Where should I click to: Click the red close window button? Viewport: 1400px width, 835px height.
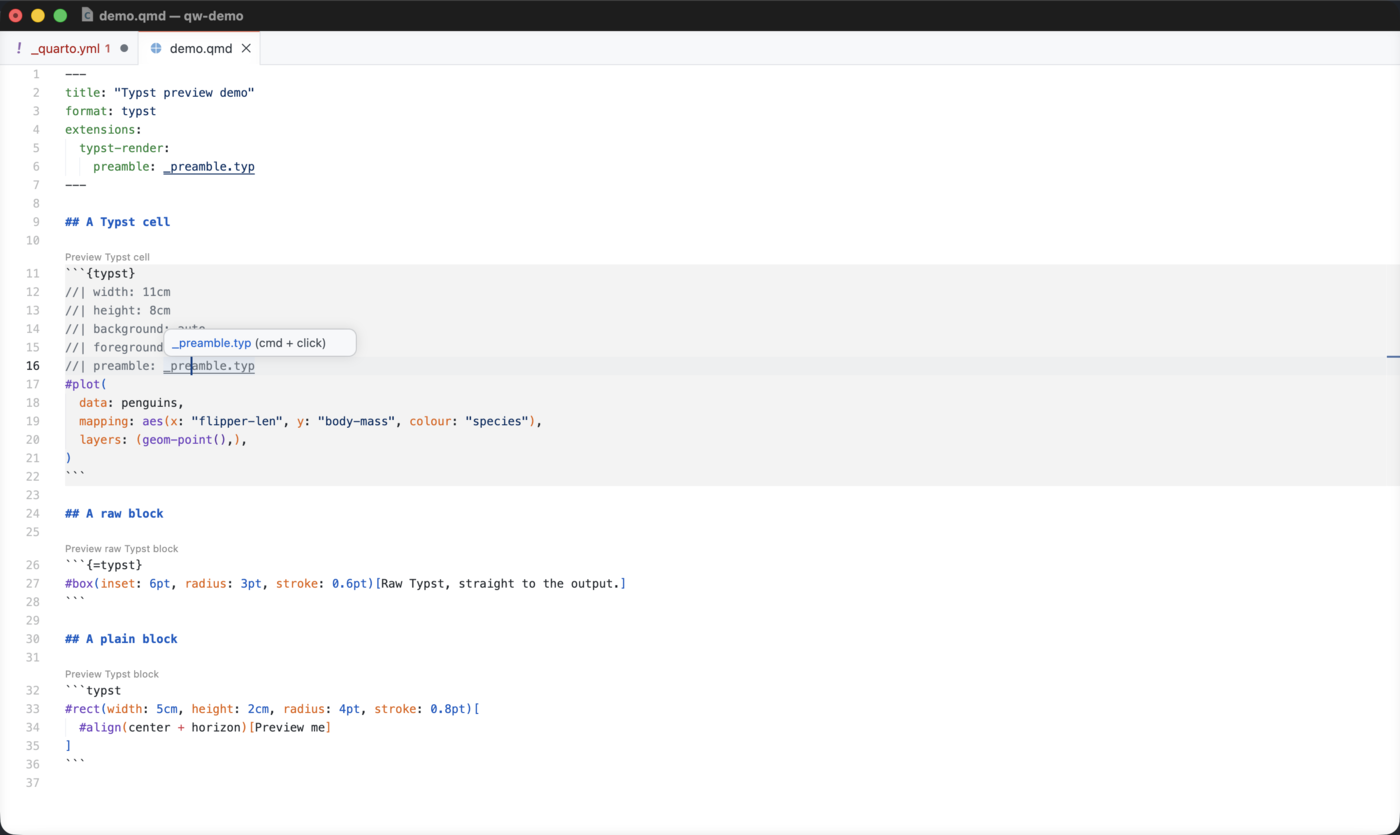[x=16, y=15]
